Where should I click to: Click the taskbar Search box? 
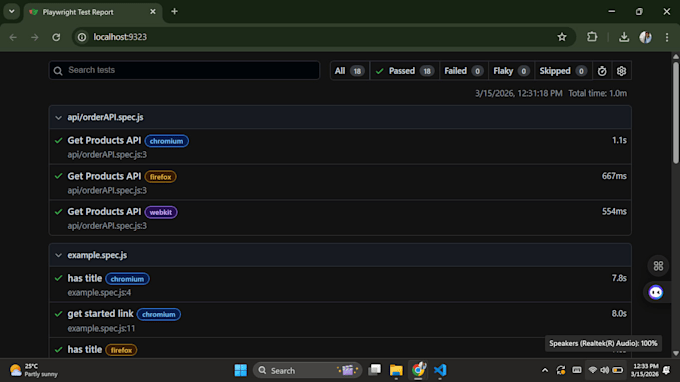307,370
